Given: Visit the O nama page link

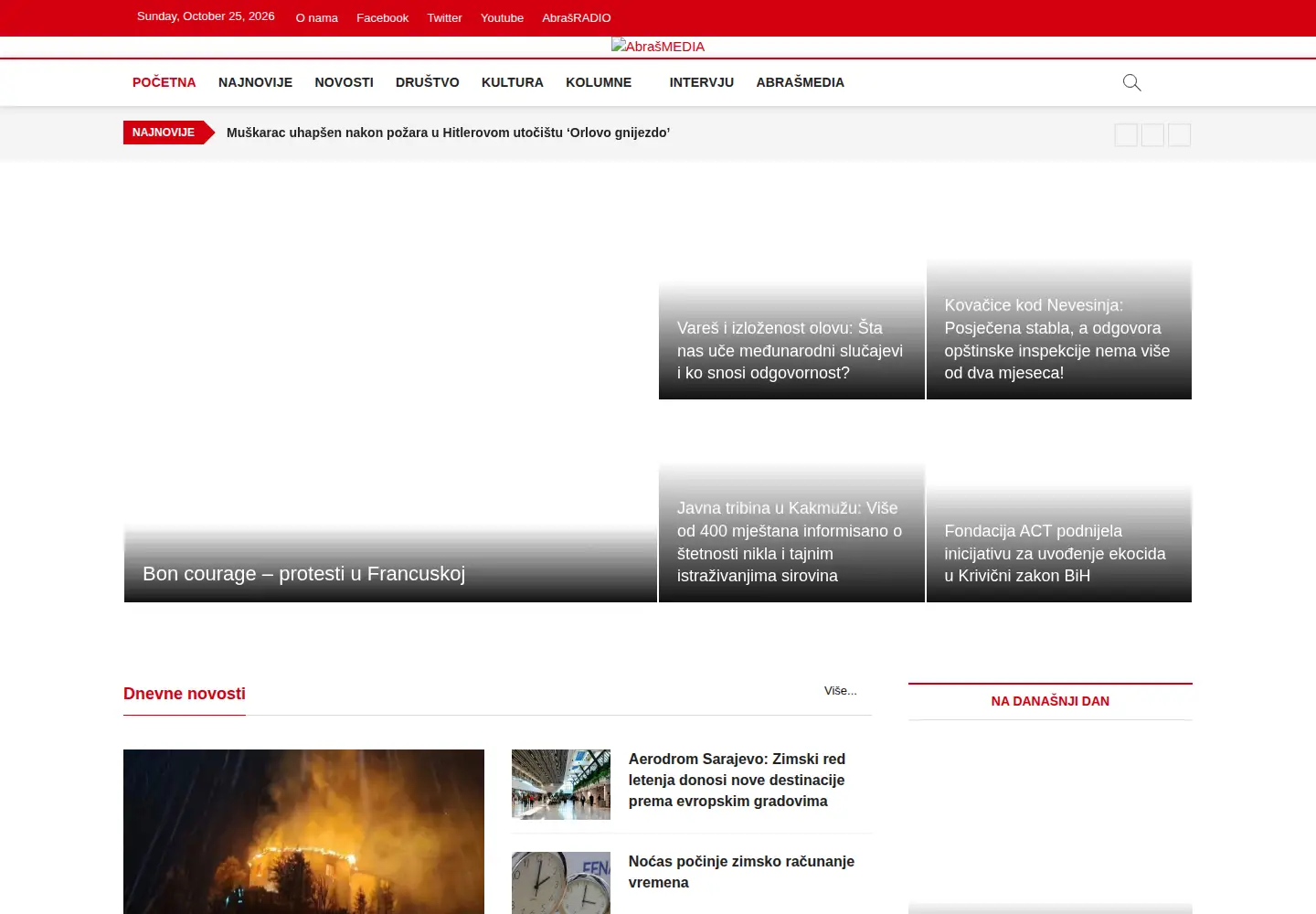Looking at the screenshot, I should 317,18.
